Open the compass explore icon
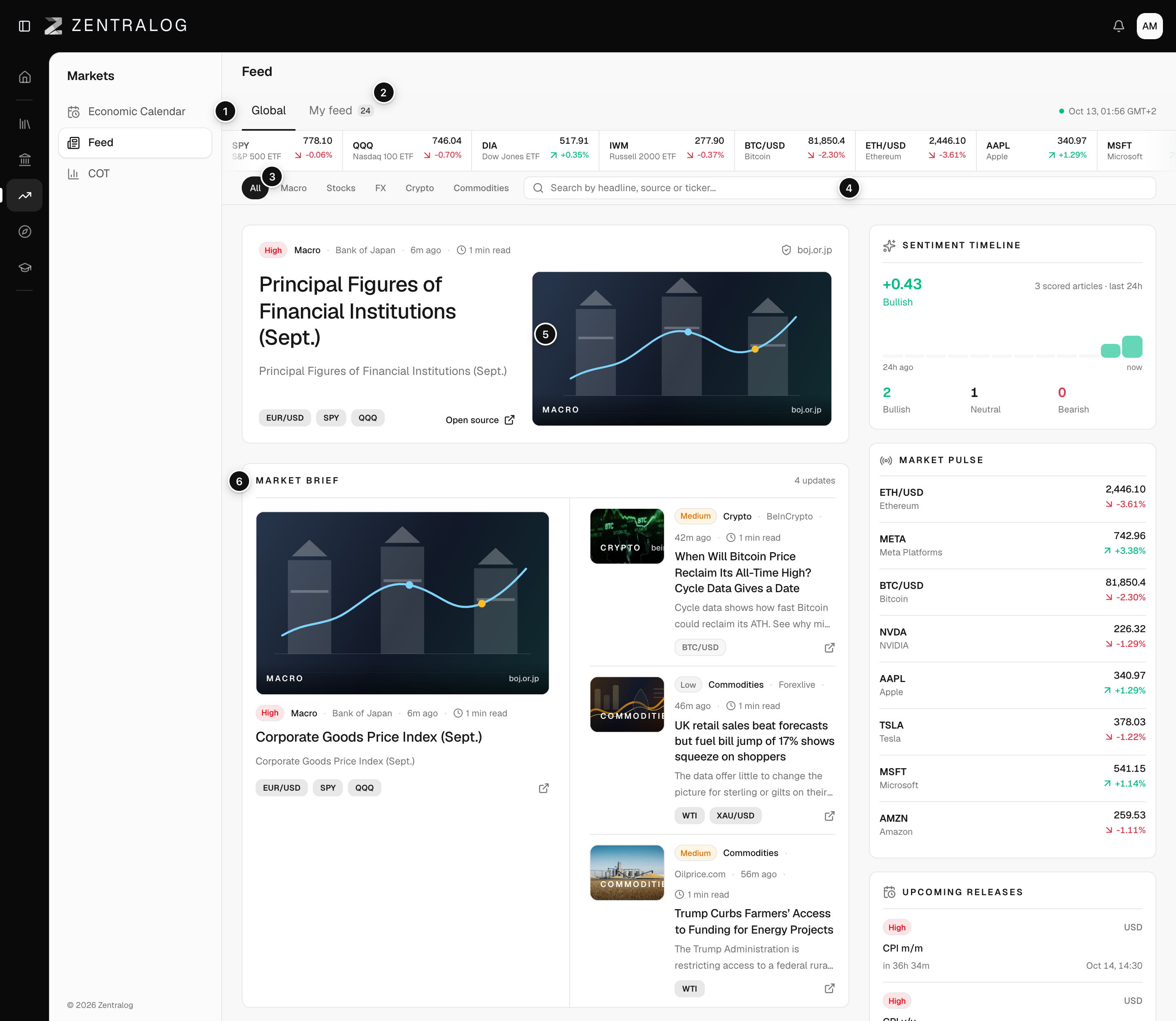This screenshot has height=1021, width=1176. pyautogui.click(x=24, y=231)
